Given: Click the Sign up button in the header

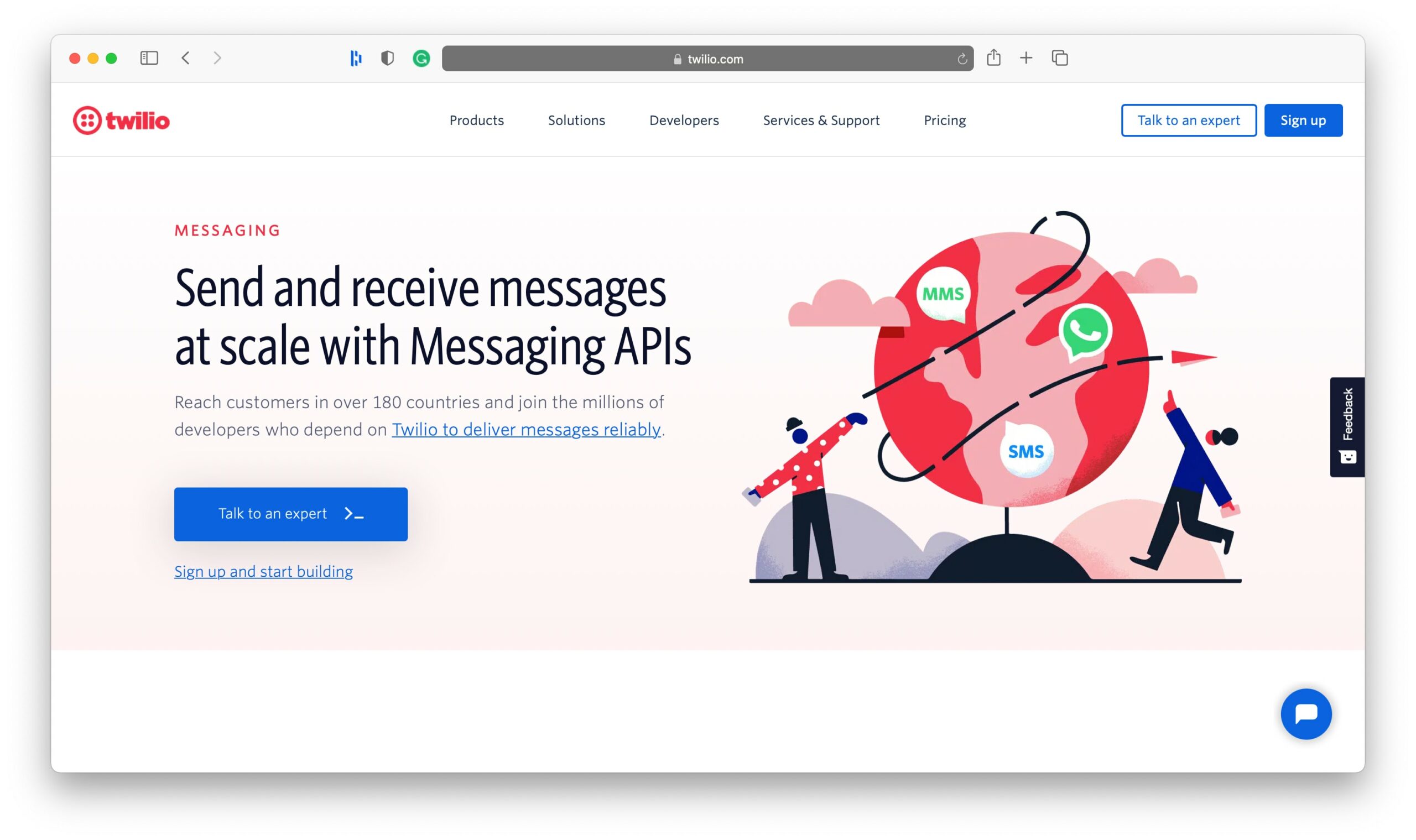Looking at the screenshot, I should 1302,120.
